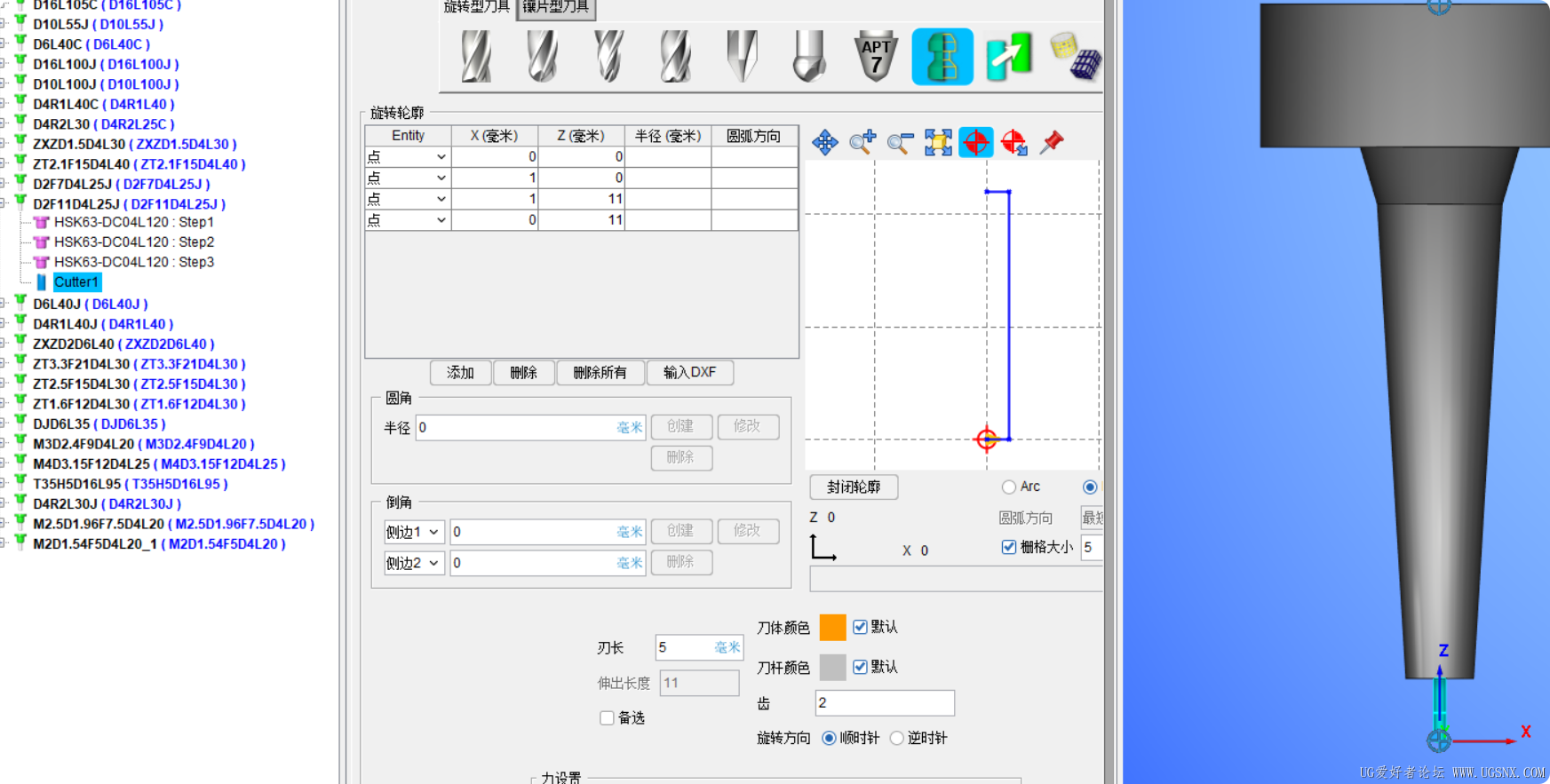Toggle the 默认 checkbox for 刀杆颜色
Viewport: 1550px width, 784px height.
tap(860, 667)
